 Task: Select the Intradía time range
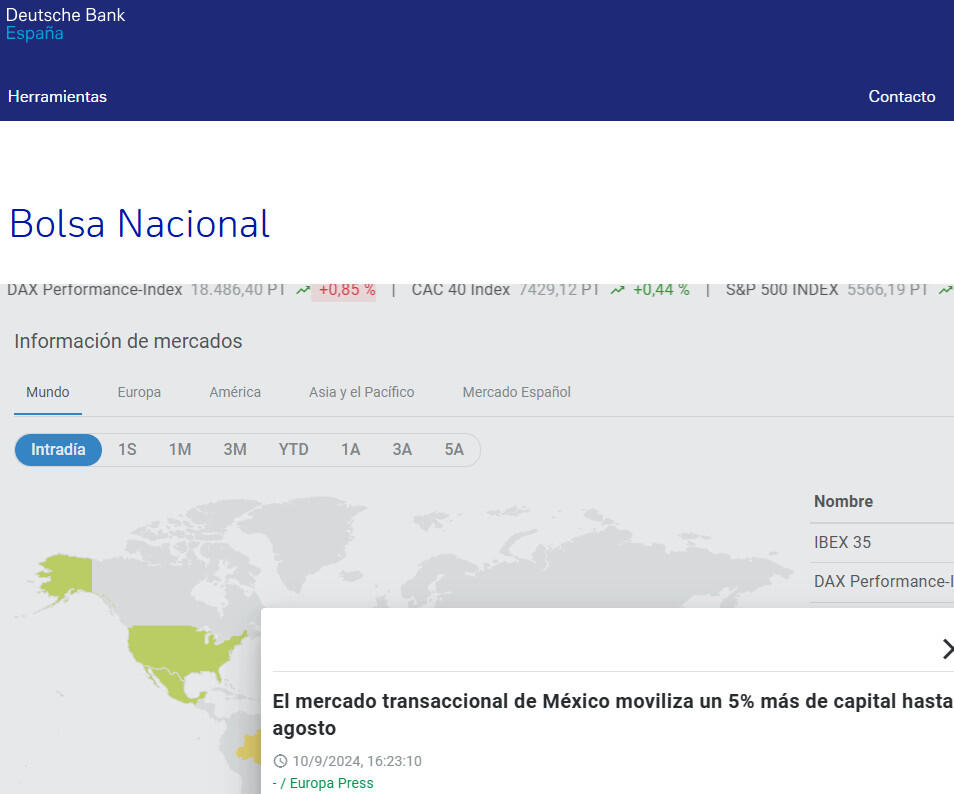pos(58,450)
